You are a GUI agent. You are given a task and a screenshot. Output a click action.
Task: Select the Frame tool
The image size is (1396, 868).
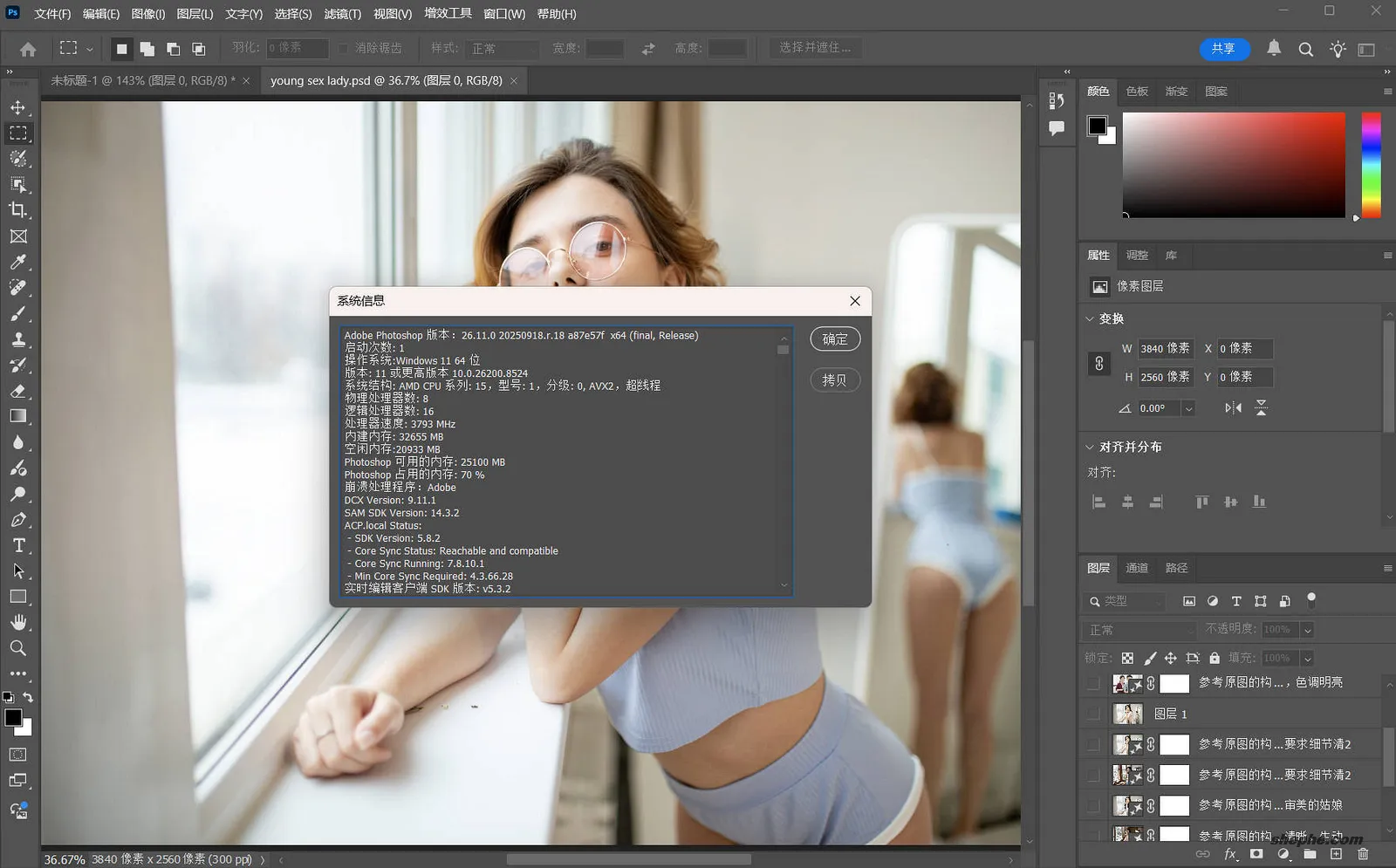(17, 236)
